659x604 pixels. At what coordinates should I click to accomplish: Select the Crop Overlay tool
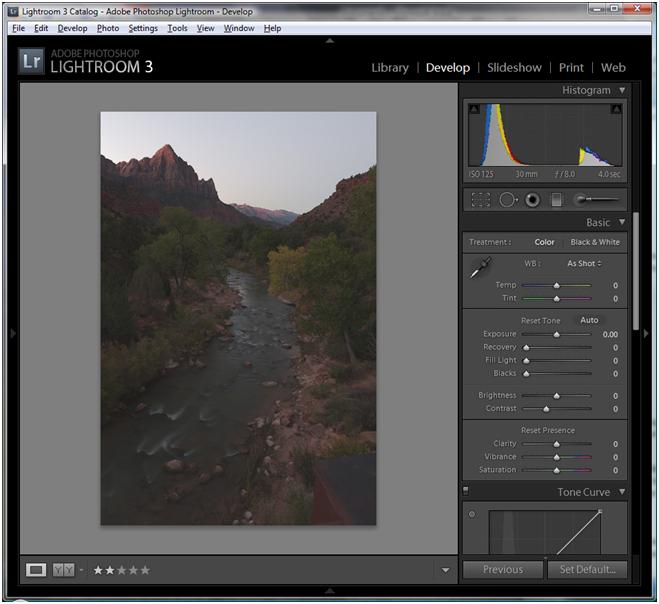click(480, 200)
